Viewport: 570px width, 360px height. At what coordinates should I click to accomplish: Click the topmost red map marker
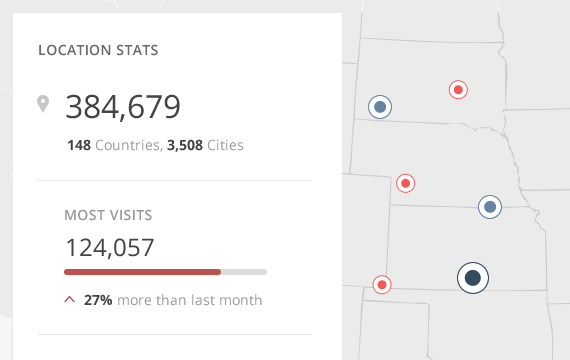[x=458, y=89]
